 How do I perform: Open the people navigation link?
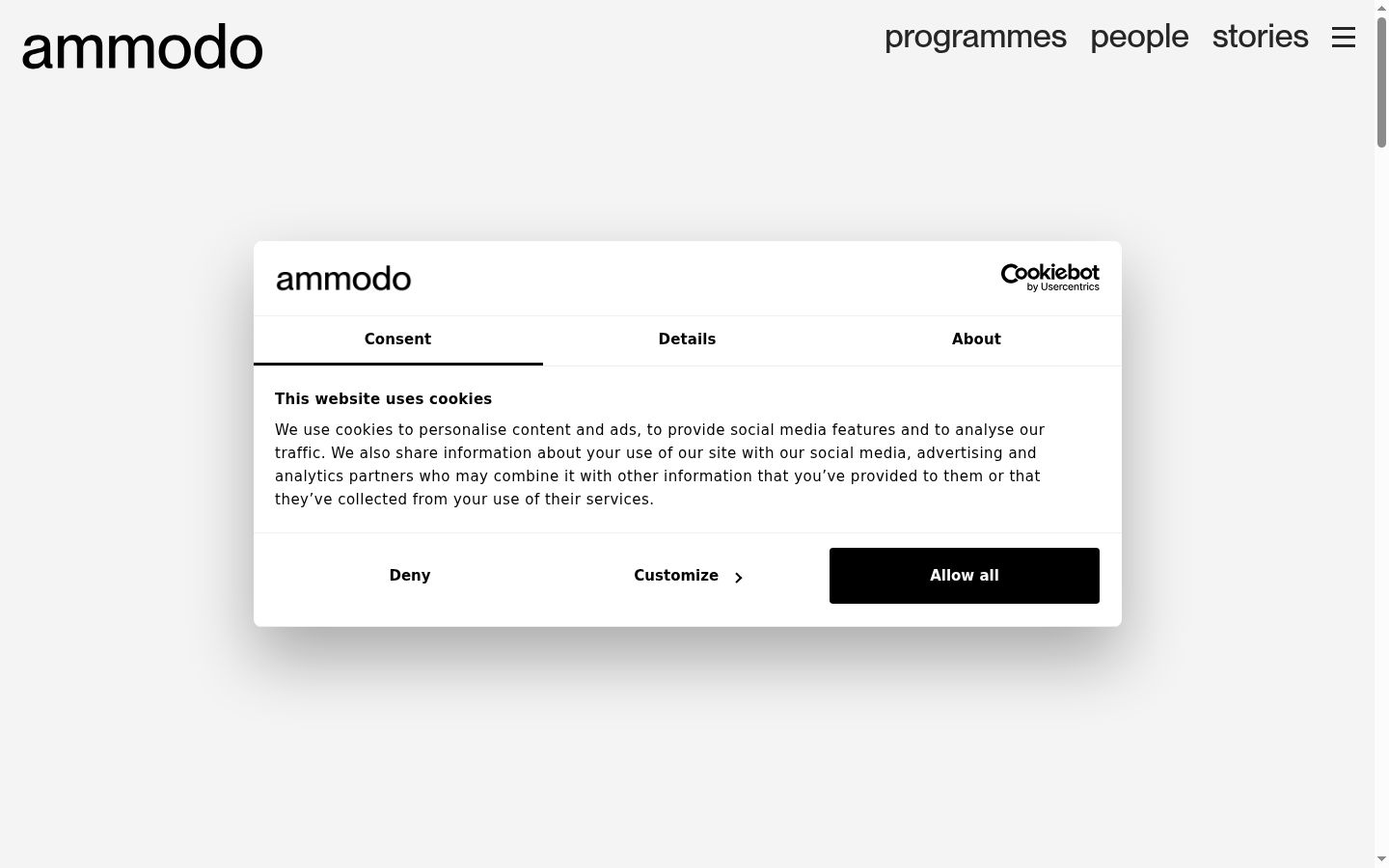(1139, 37)
